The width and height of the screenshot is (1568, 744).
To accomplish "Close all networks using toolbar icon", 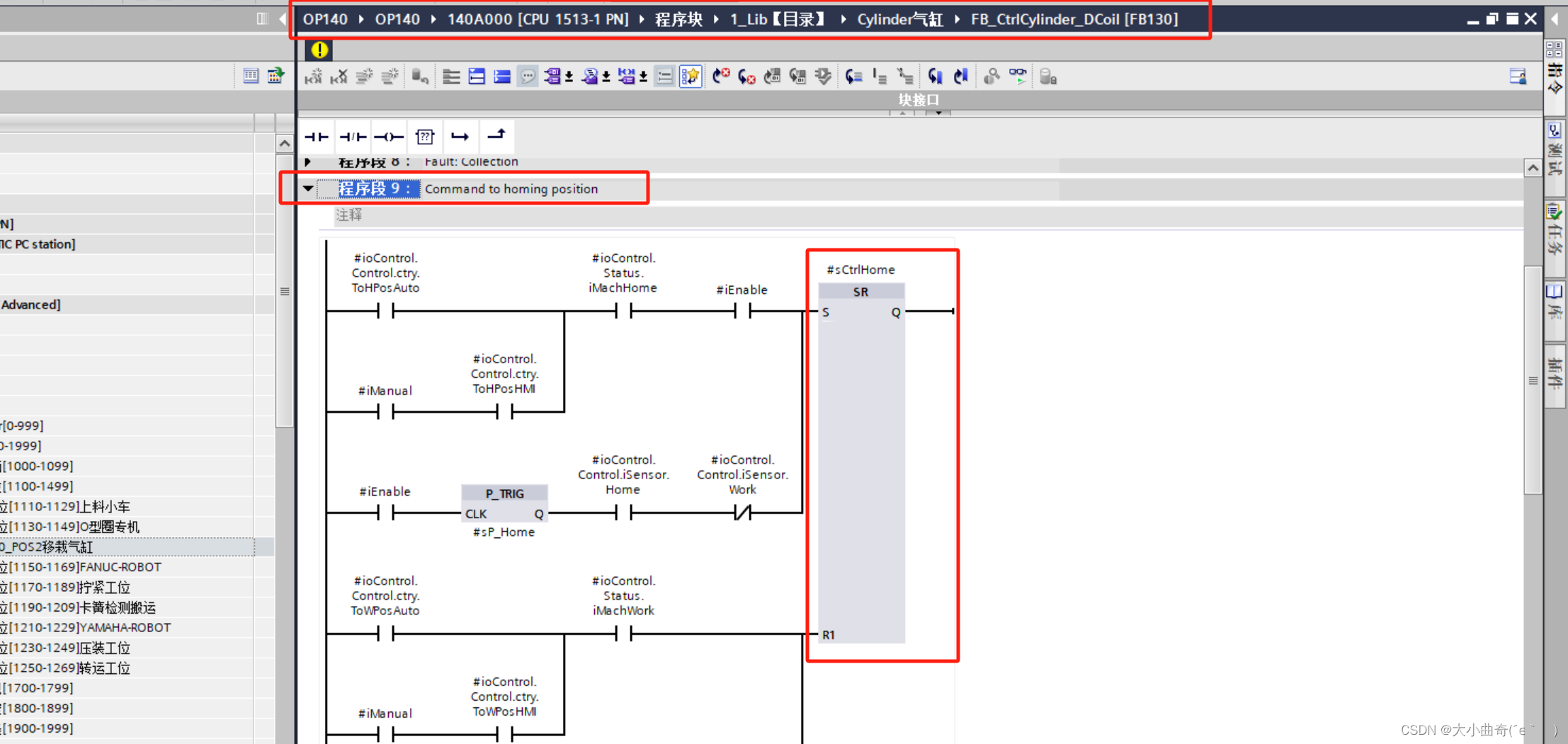I will (x=477, y=76).
